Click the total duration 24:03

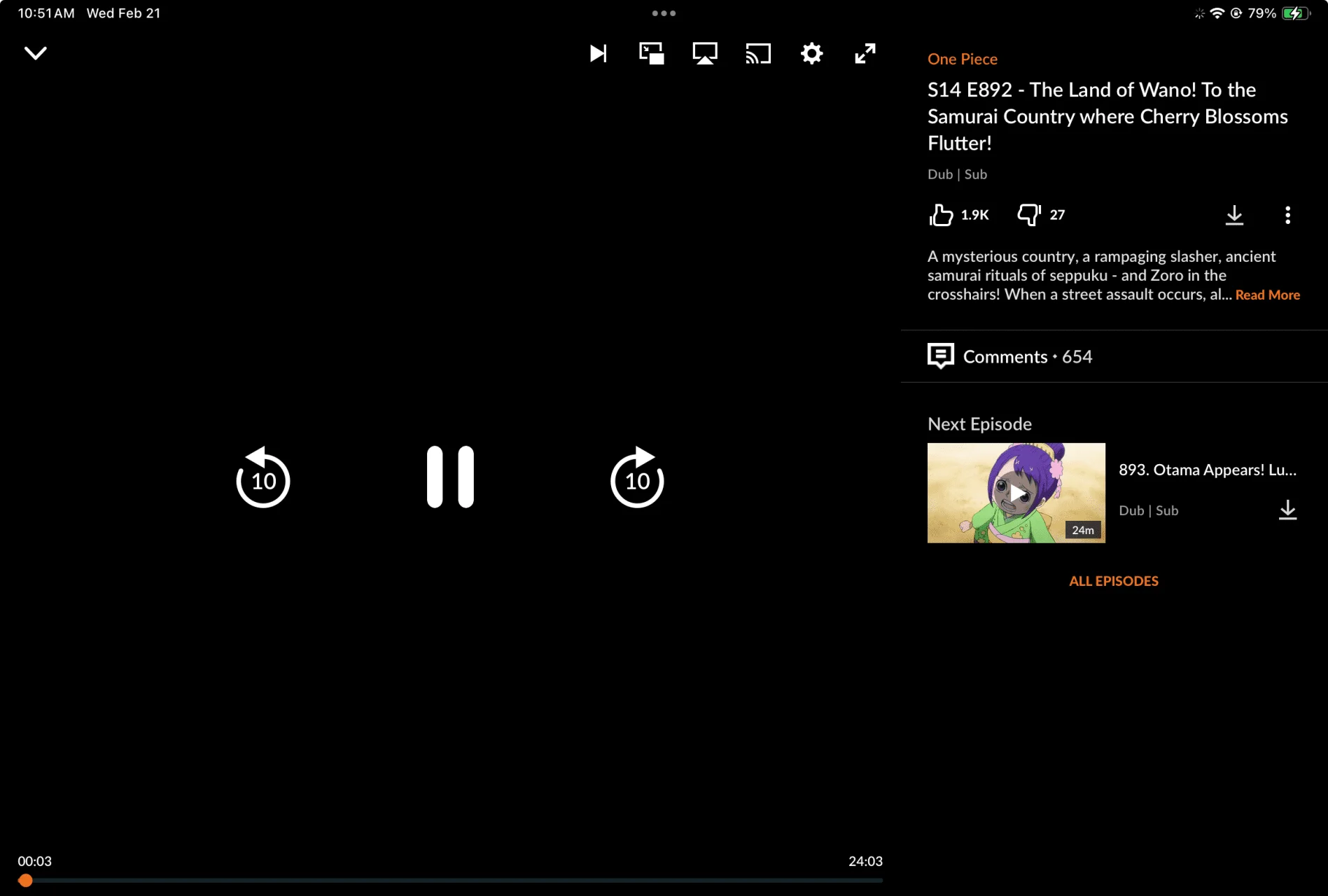tap(865, 862)
